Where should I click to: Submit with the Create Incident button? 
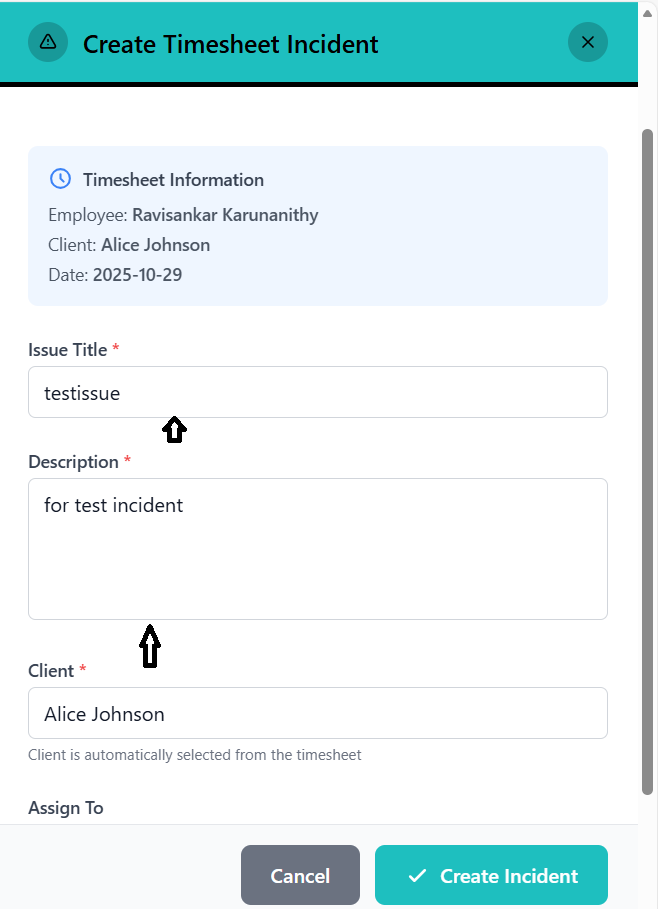click(x=491, y=875)
